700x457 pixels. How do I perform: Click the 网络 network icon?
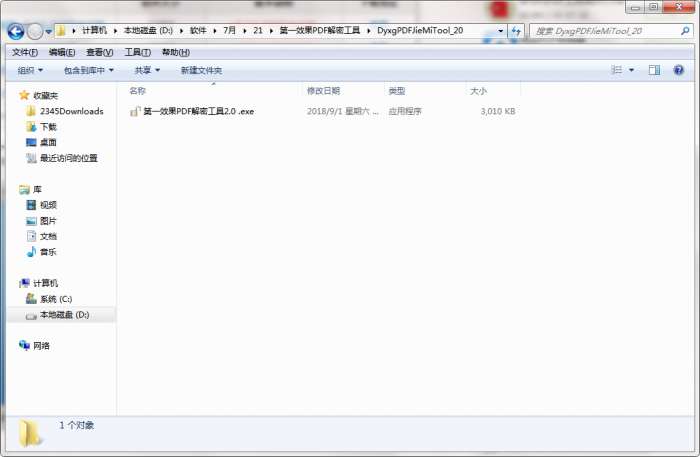pos(24,345)
